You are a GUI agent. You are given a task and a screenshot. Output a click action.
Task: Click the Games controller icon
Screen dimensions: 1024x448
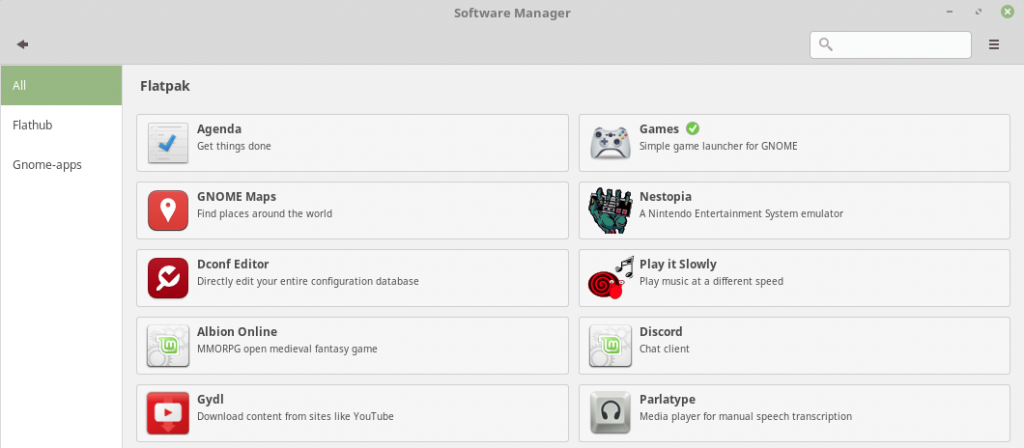click(610, 143)
